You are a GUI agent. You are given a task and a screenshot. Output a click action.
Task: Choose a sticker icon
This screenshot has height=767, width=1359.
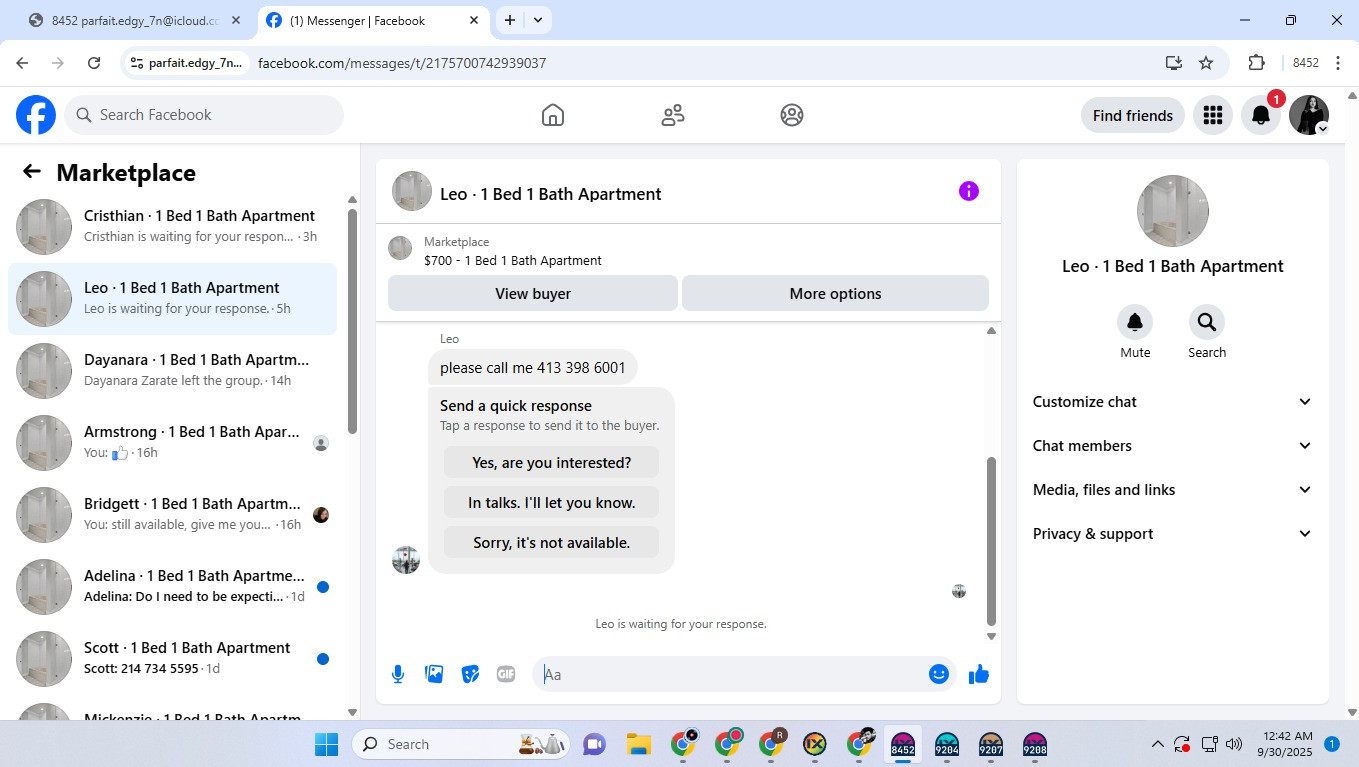[x=470, y=674]
